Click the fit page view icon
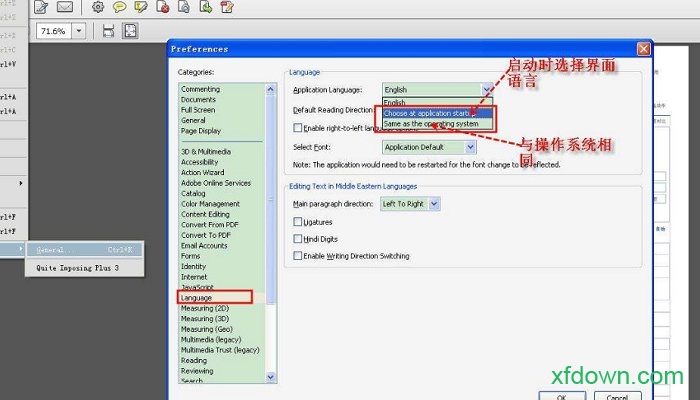This screenshot has height=400, width=700. coord(130,32)
